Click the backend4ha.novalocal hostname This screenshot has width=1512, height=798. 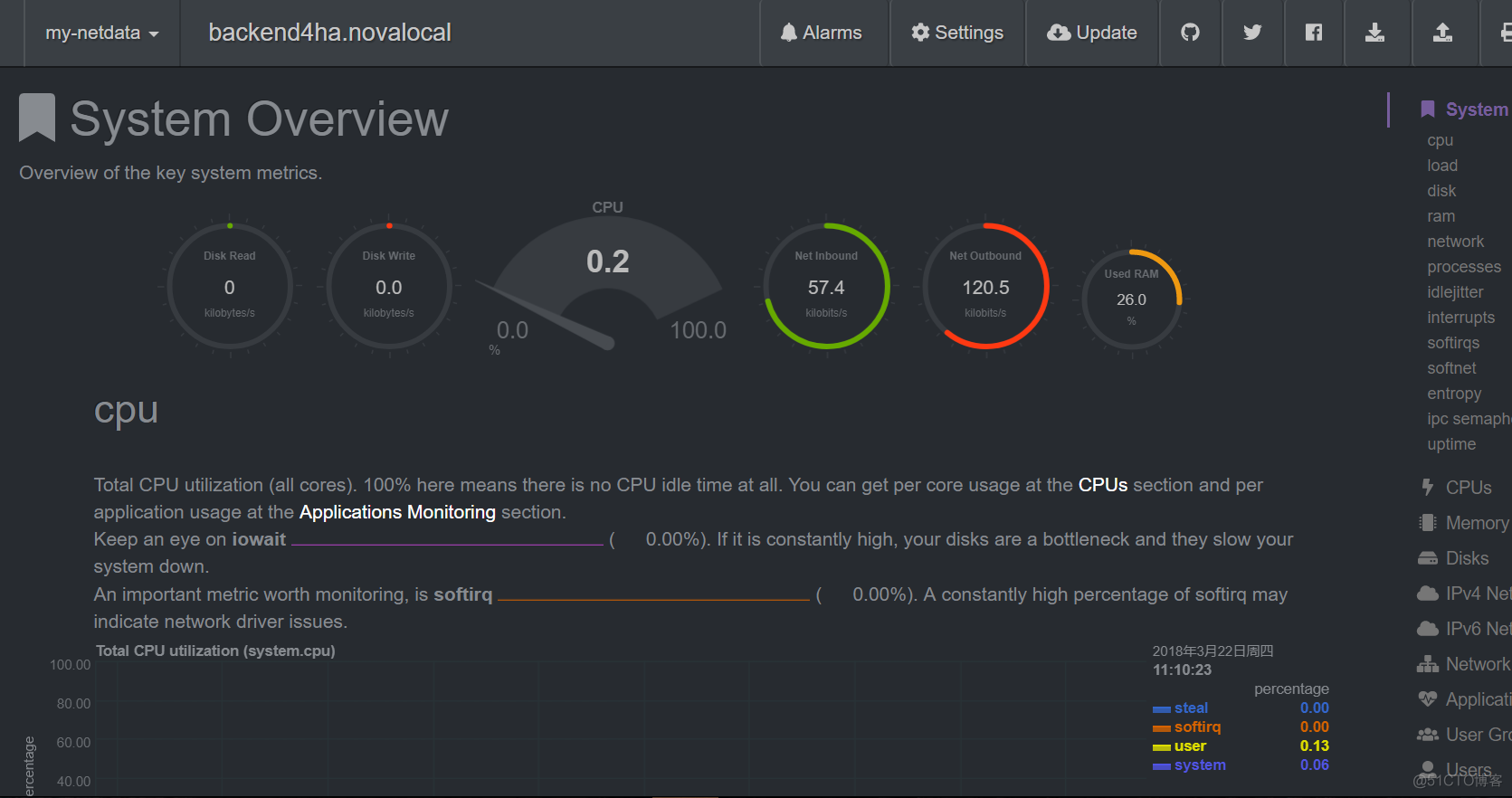click(x=329, y=33)
